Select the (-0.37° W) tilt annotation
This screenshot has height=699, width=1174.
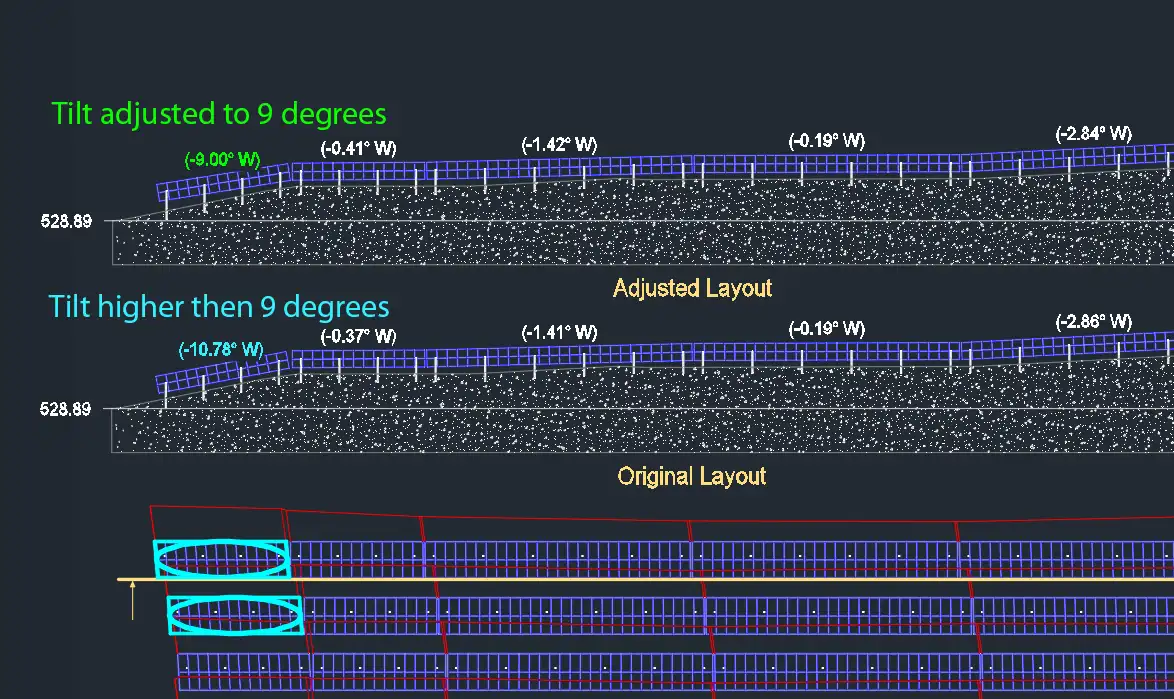tap(358, 336)
